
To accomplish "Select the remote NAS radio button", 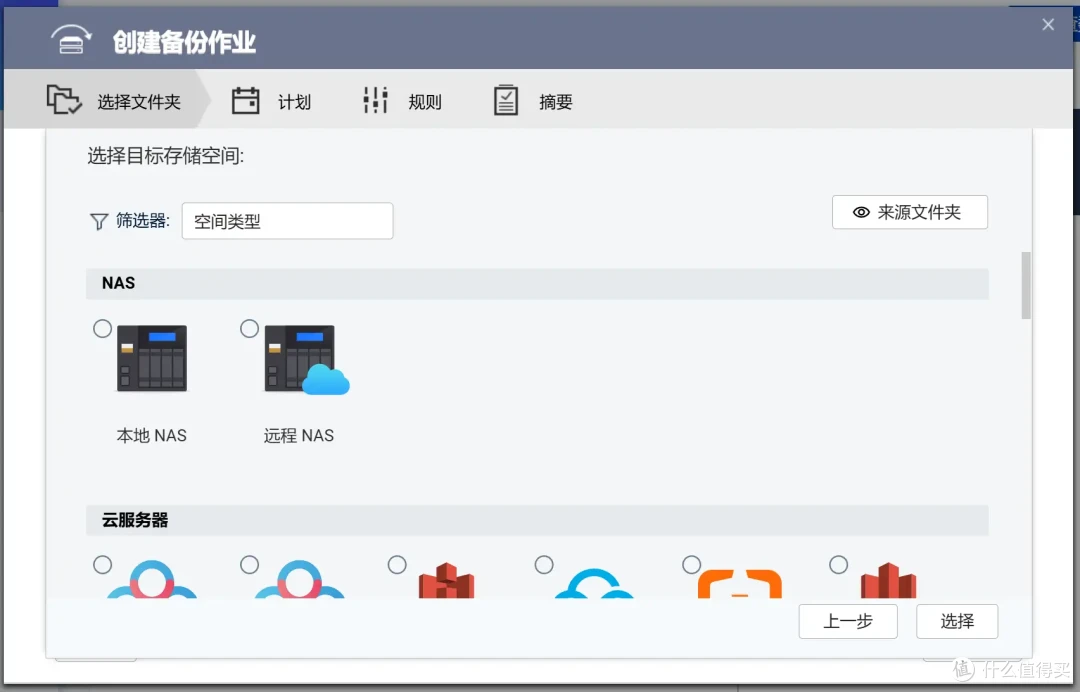I will pyautogui.click(x=249, y=329).
